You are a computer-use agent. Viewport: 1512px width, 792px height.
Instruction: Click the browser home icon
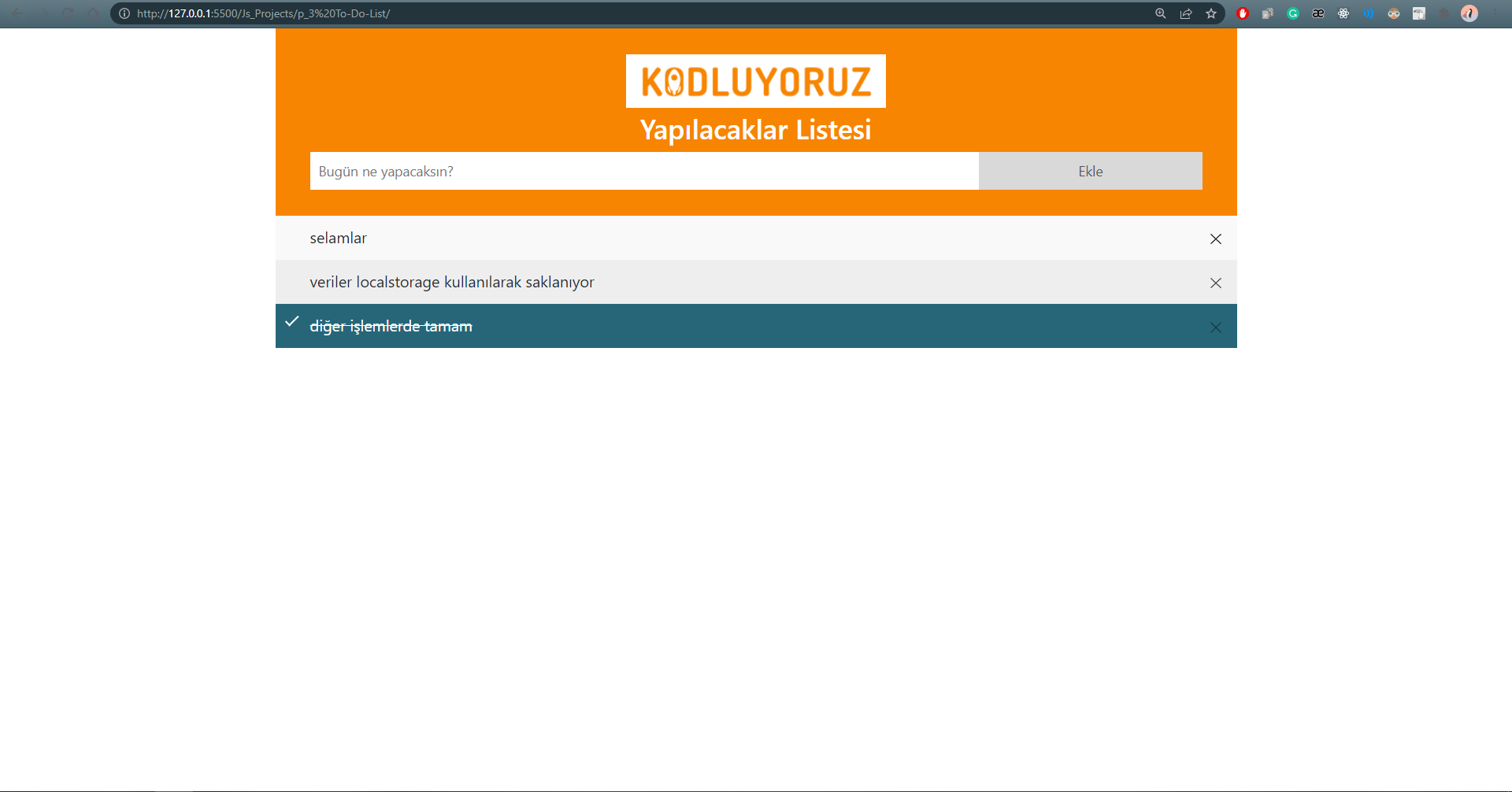tap(94, 13)
